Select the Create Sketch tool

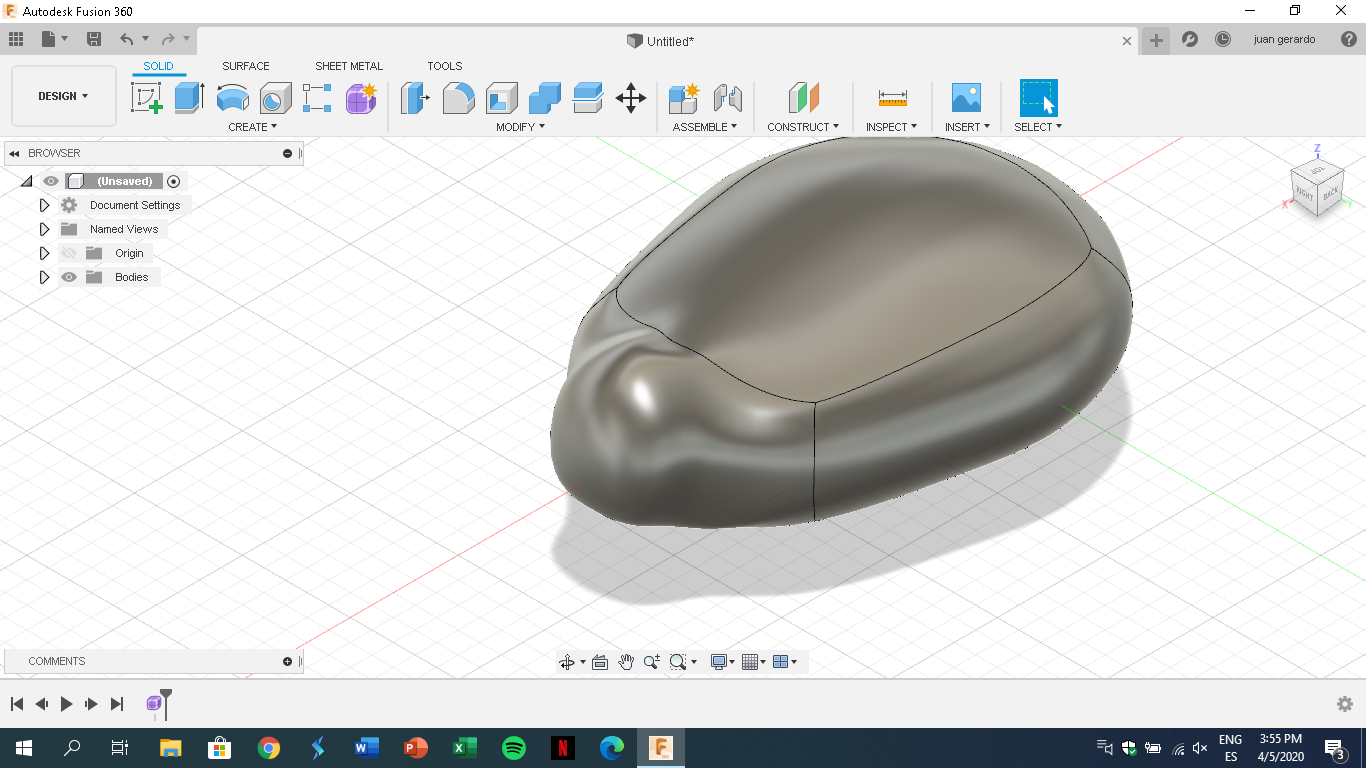click(x=146, y=97)
